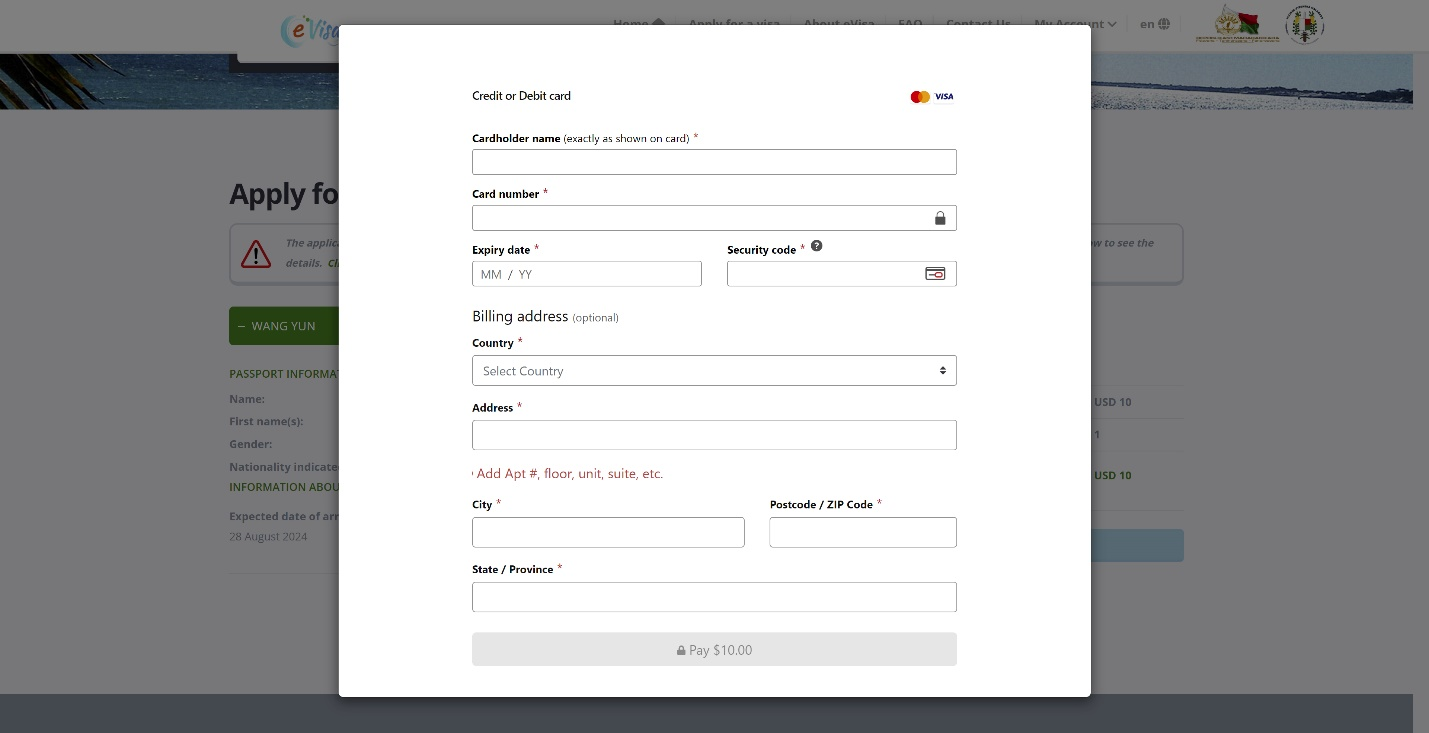Click Add Apt #, floor, unit, suite link

coord(569,474)
